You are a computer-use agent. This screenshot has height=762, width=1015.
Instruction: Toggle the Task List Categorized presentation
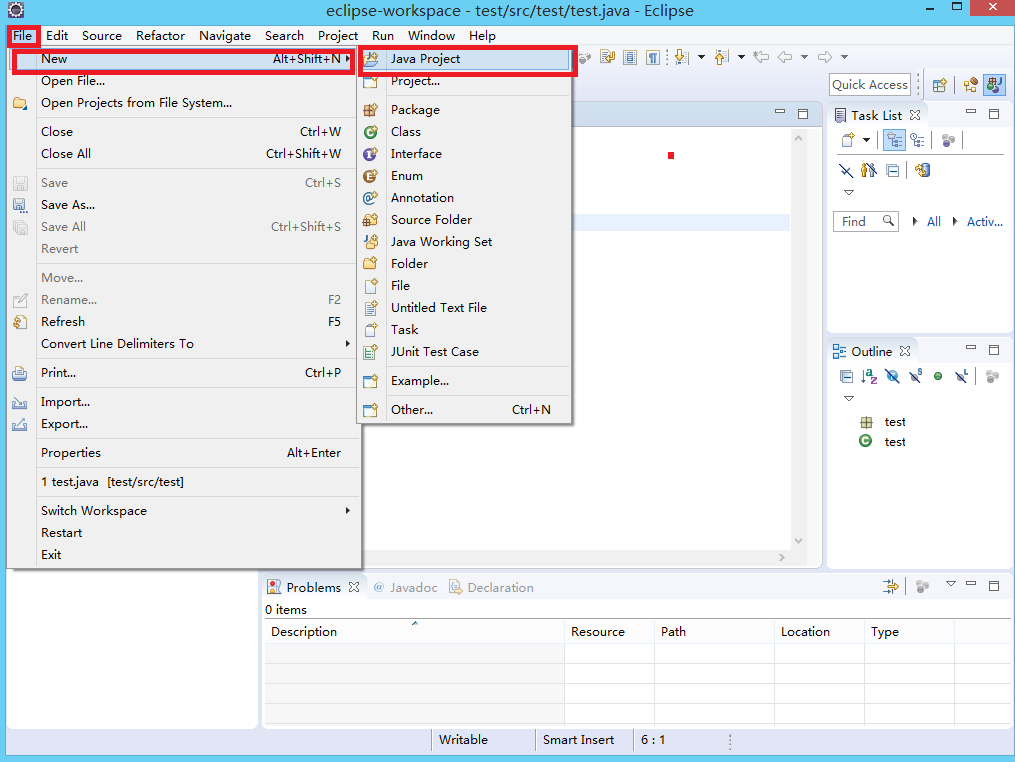pos(895,140)
